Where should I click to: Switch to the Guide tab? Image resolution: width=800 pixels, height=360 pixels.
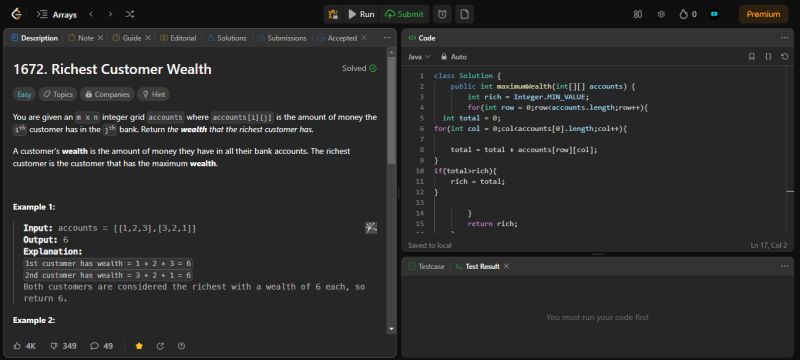click(128, 38)
